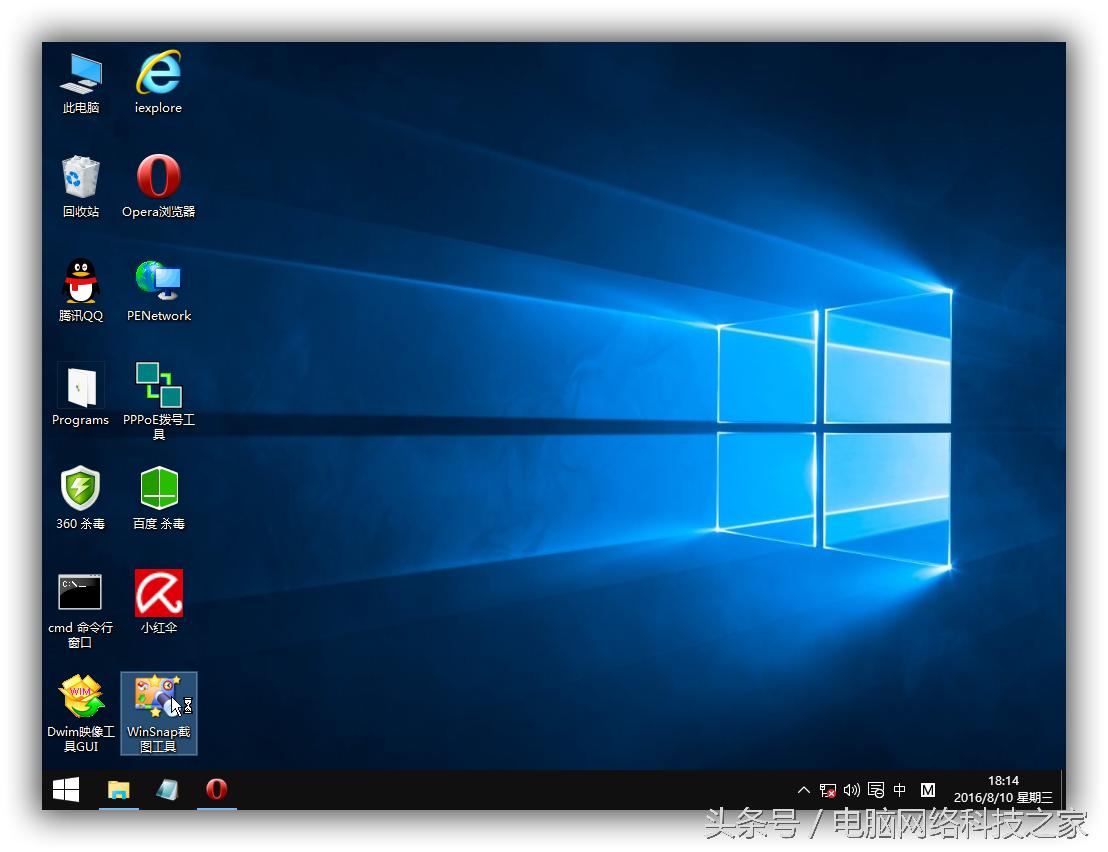Select the Programs folder icon

tap(81, 387)
